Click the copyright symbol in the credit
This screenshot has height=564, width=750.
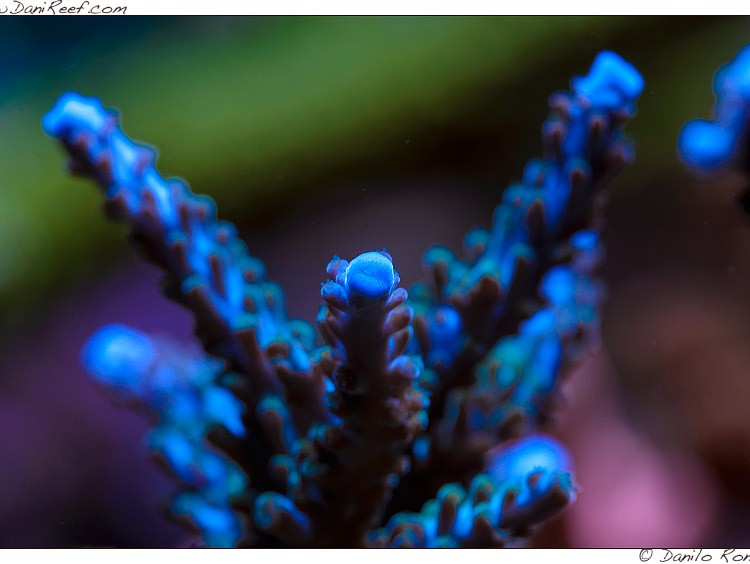(646, 555)
